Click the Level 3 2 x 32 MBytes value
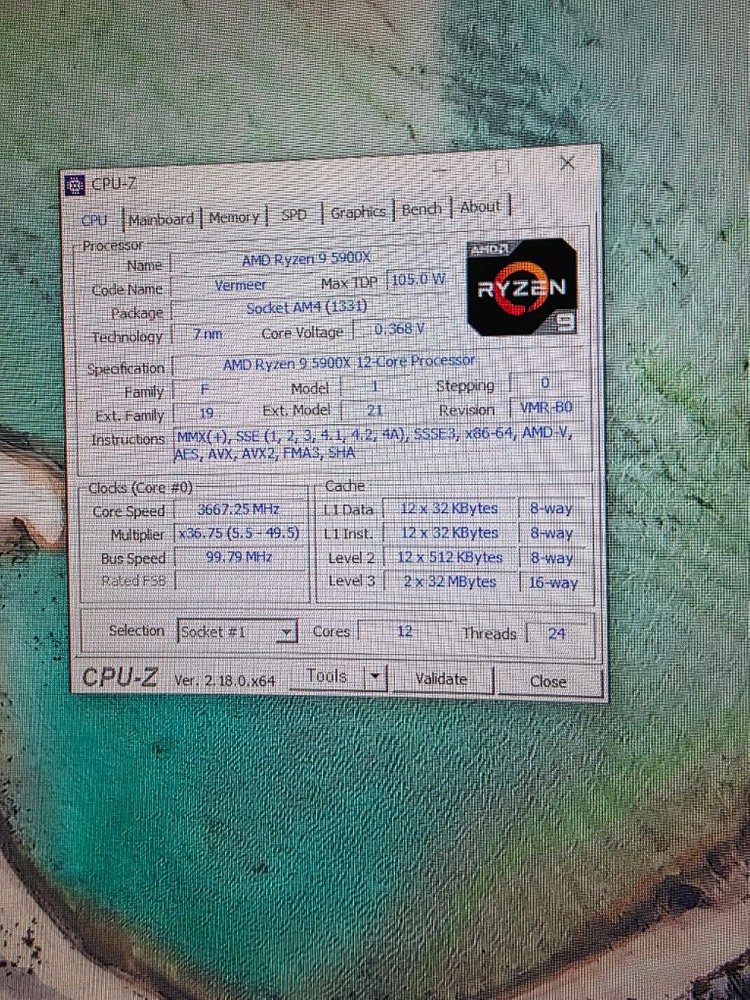 [450, 582]
